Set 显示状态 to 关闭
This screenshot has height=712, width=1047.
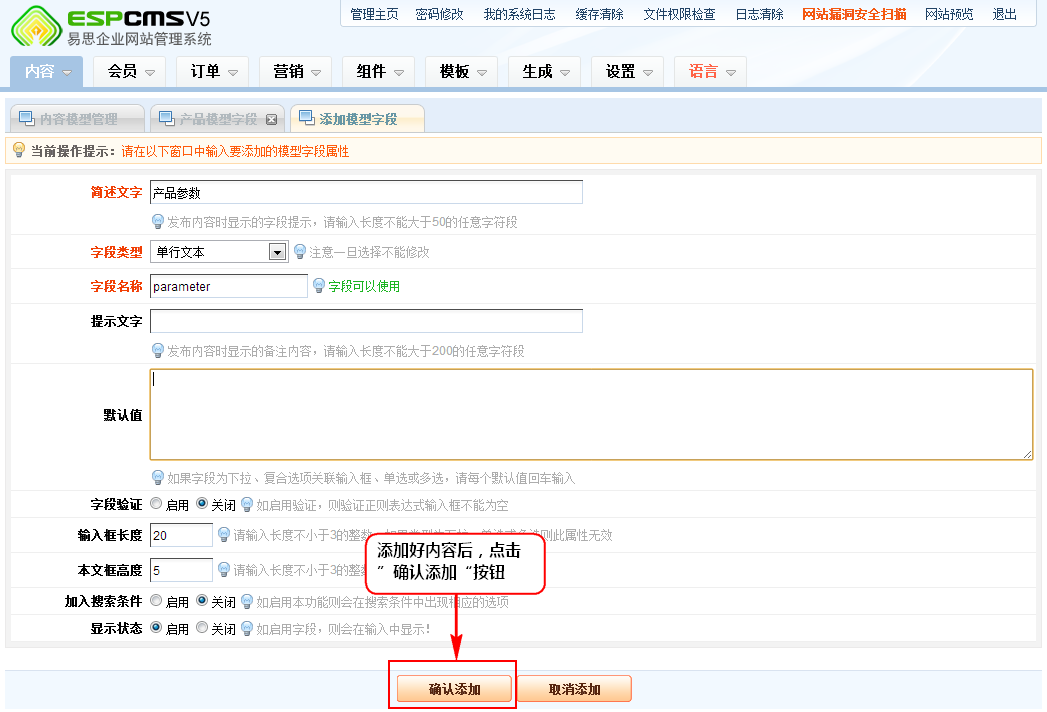coord(202,628)
